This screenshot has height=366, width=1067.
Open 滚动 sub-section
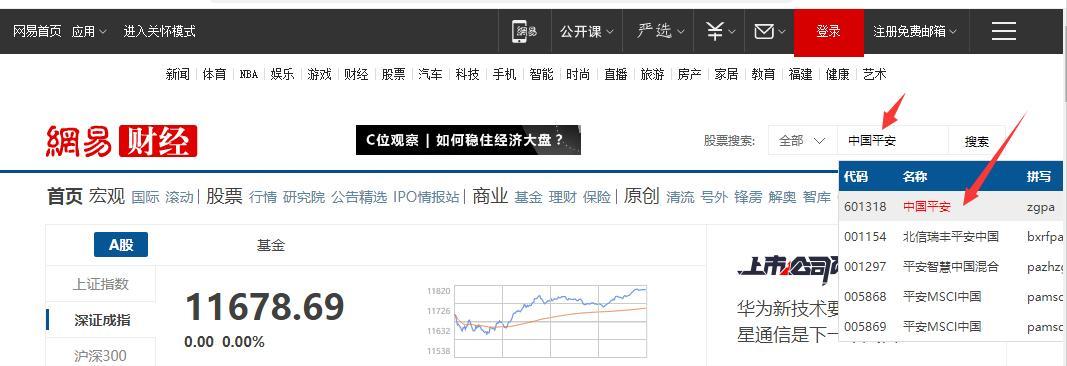click(180, 197)
